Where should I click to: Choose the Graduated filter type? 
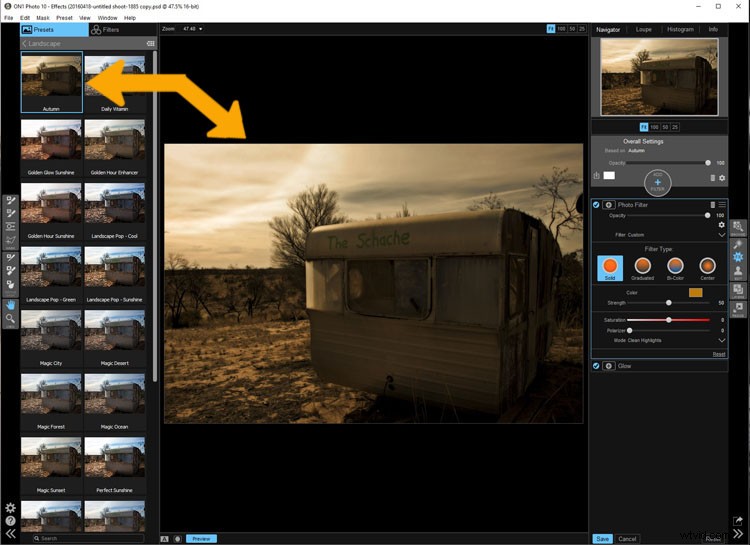(x=642, y=268)
